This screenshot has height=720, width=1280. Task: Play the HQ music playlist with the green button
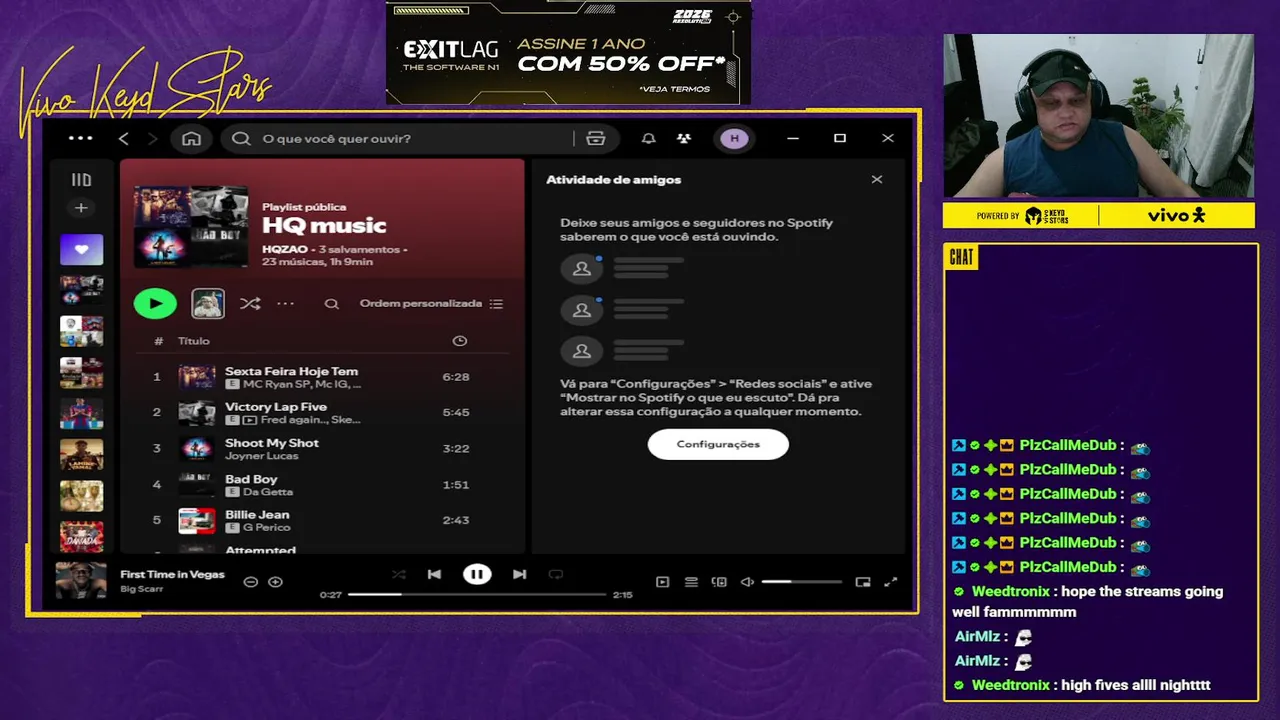coord(155,303)
